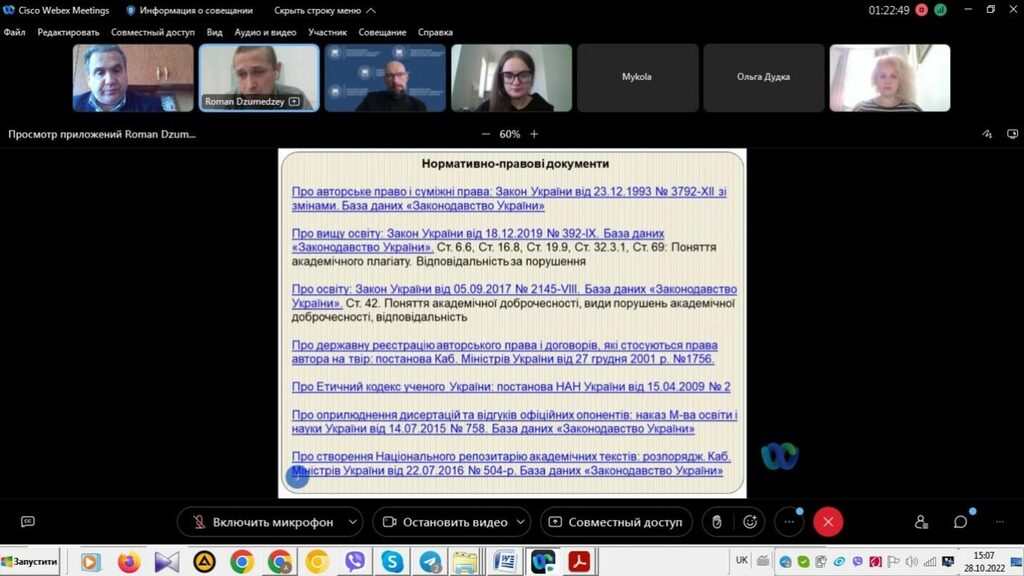Click the raise hand gesture icon
Screen dimensions: 1024x576
[717, 522]
